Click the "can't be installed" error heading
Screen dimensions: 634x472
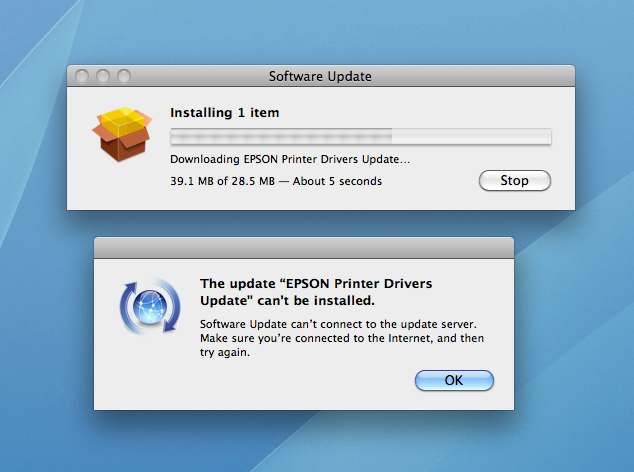click(x=316, y=292)
